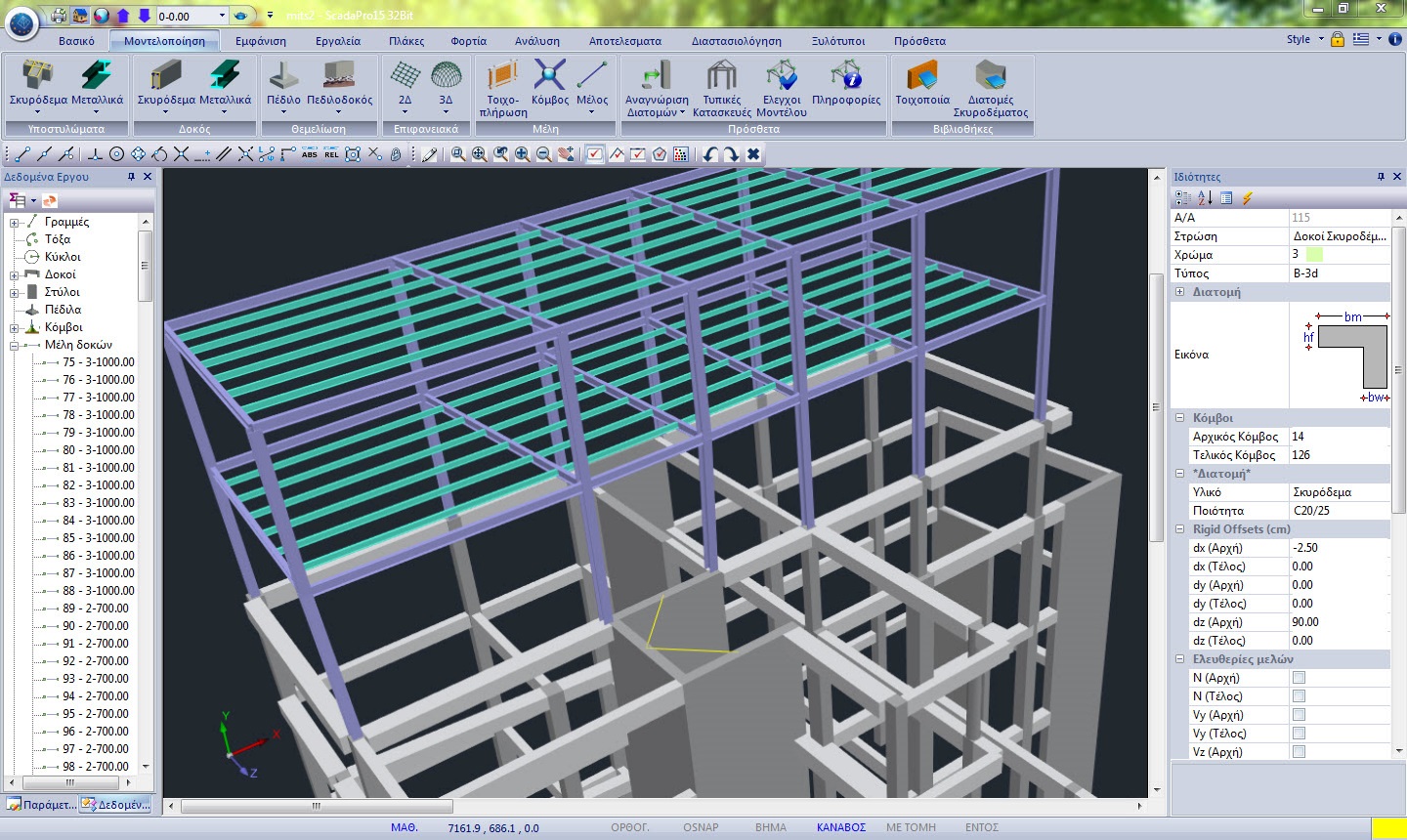The width and height of the screenshot is (1407, 840).
Task: Collapse the Μέλη δοκών tree node
Action: [15, 345]
